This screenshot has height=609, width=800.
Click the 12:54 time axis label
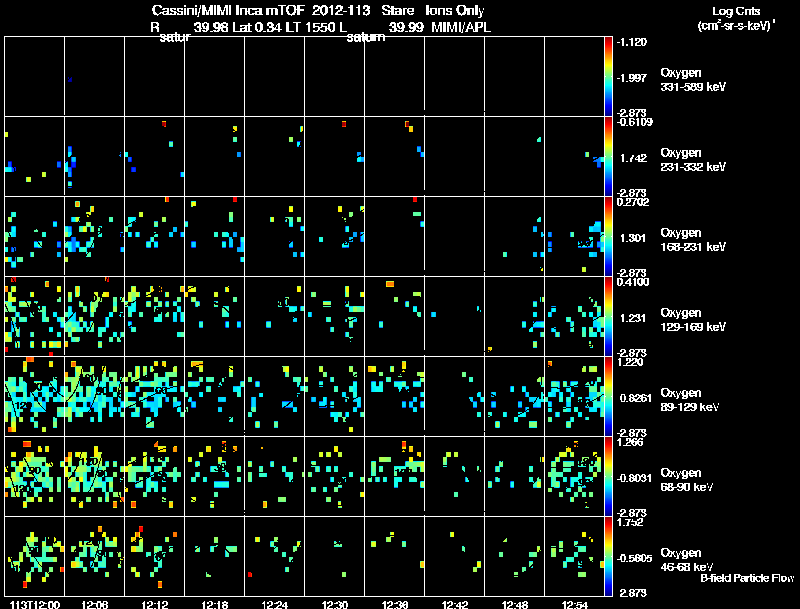(575, 604)
